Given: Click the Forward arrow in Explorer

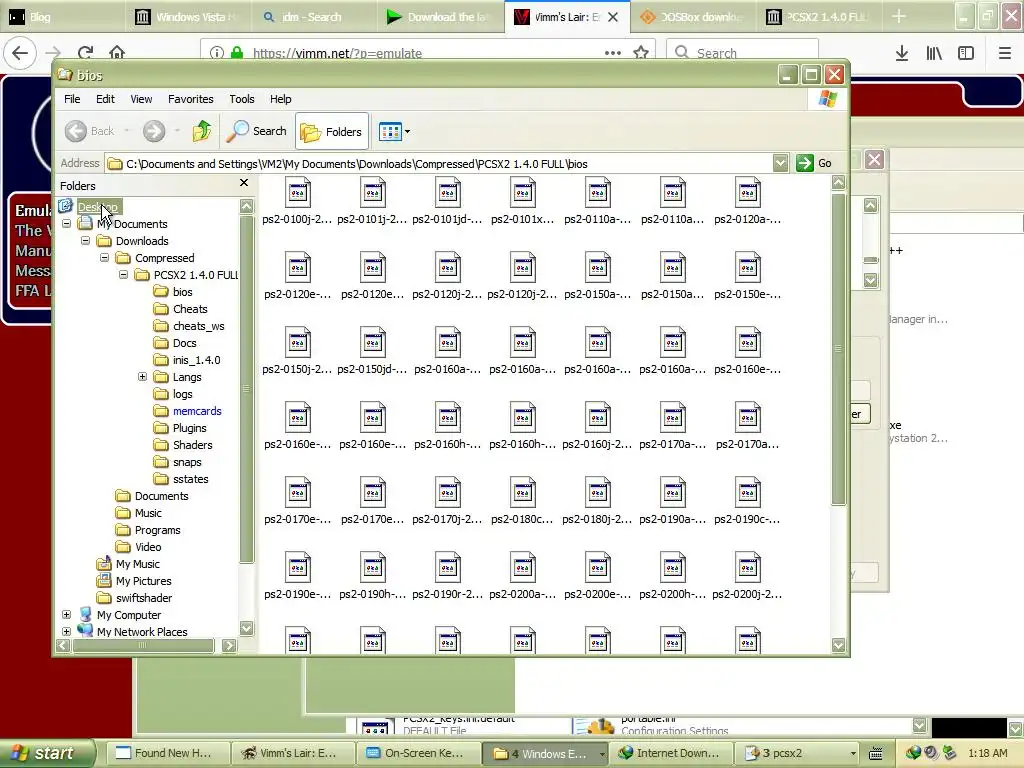Looking at the screenshot, I should tap(154, 131).
